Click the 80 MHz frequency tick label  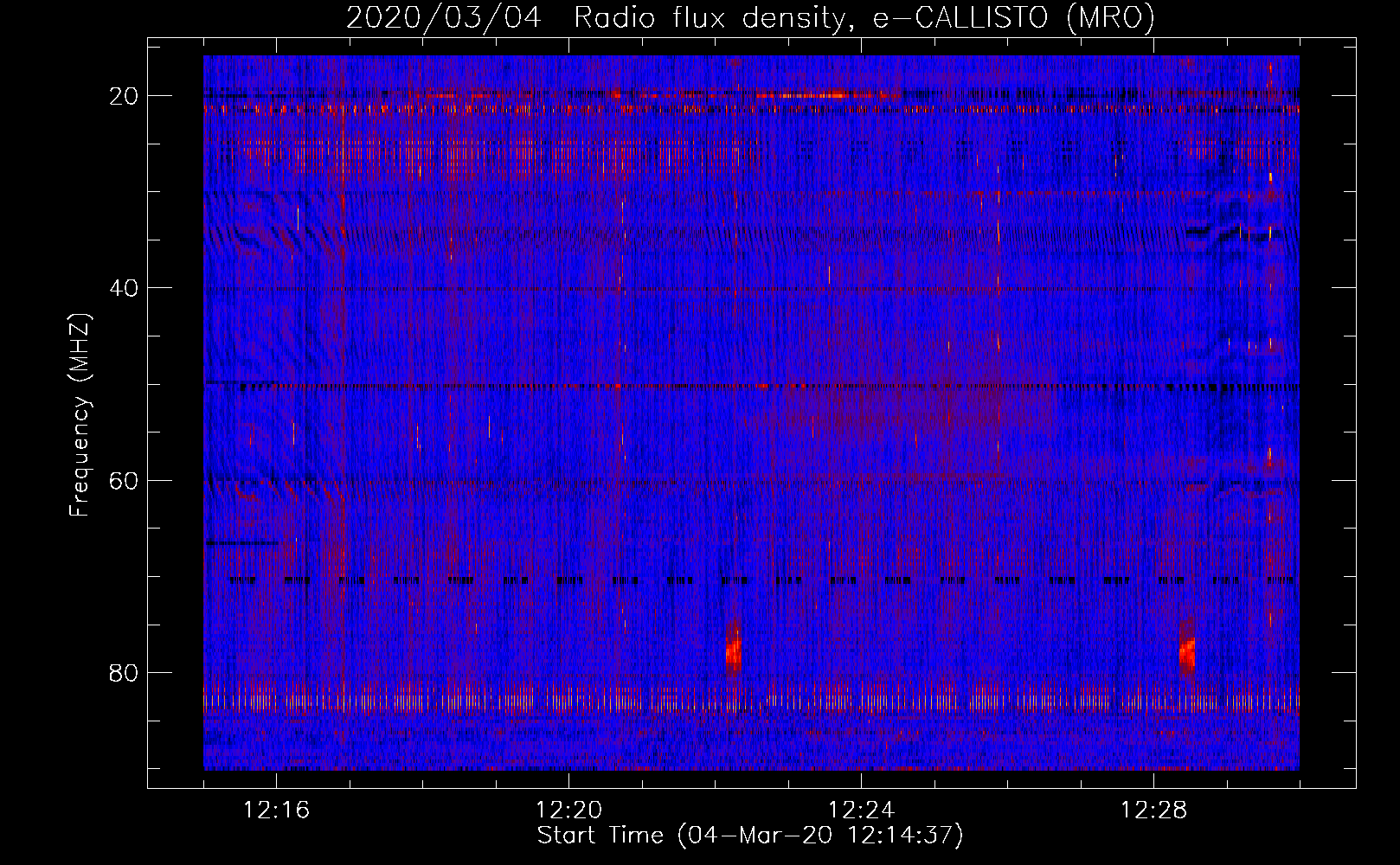click(x=125, y=673)
